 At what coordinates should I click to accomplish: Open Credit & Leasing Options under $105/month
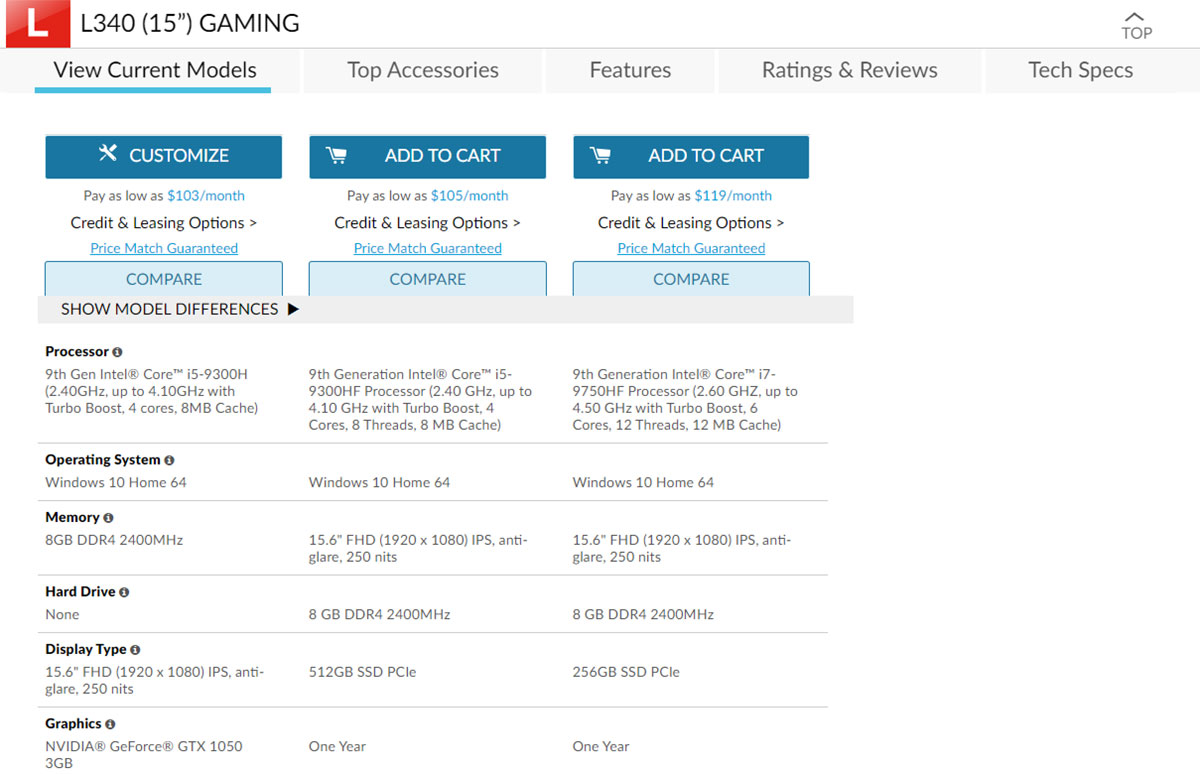[427, 223]
